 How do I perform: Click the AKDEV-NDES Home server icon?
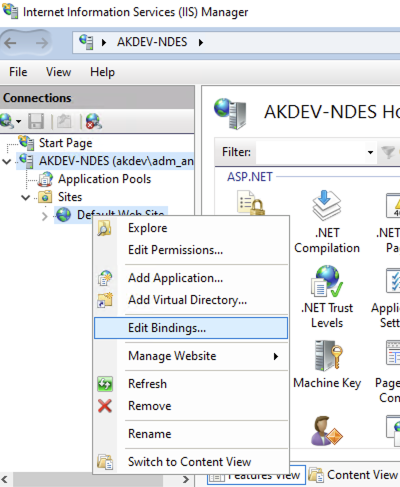tap(230, 113)
